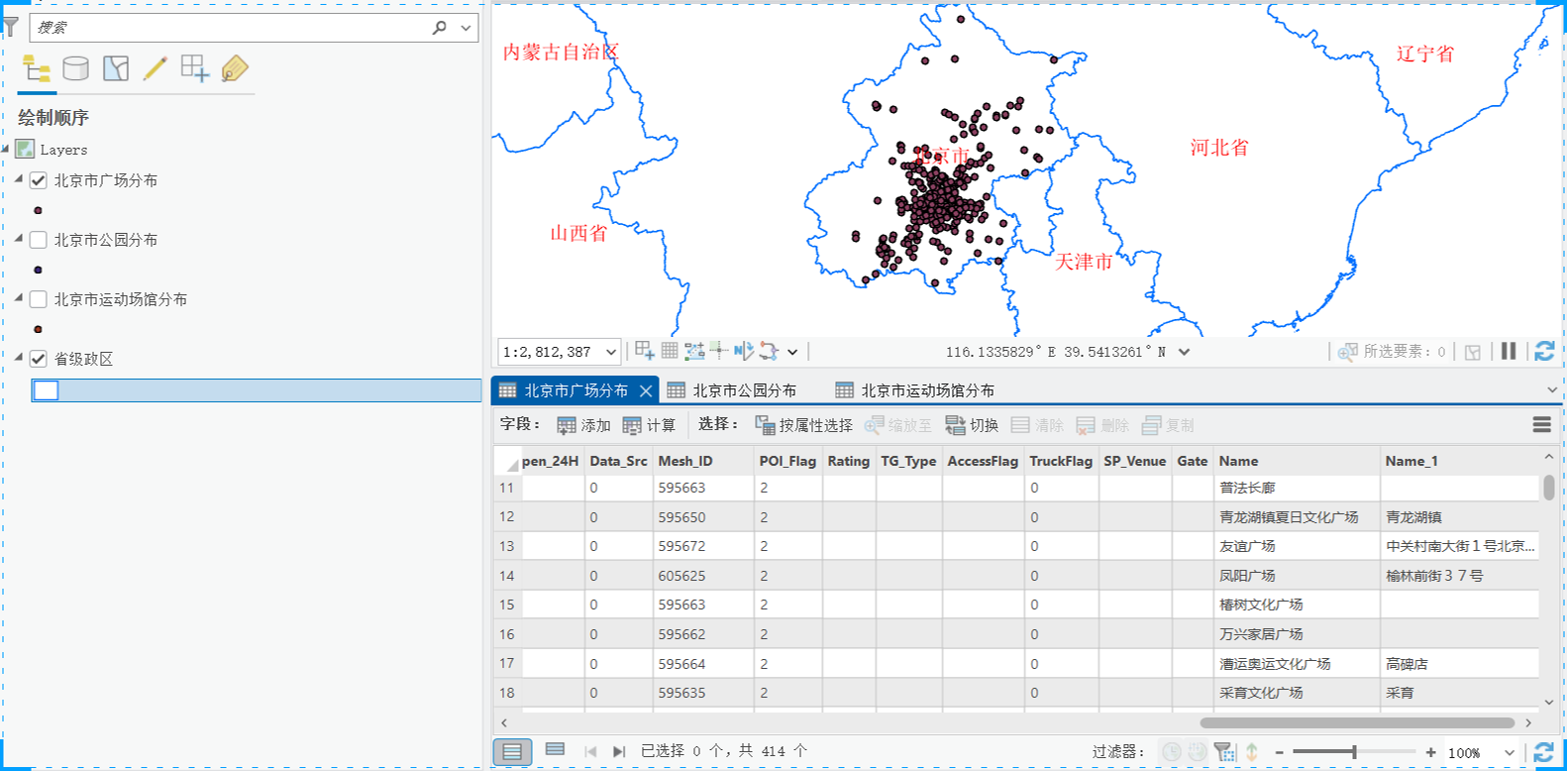Viewport: 1568px width, 771px height.
Task: Collapse the 省级政区 layer legend
Action: 19,358
